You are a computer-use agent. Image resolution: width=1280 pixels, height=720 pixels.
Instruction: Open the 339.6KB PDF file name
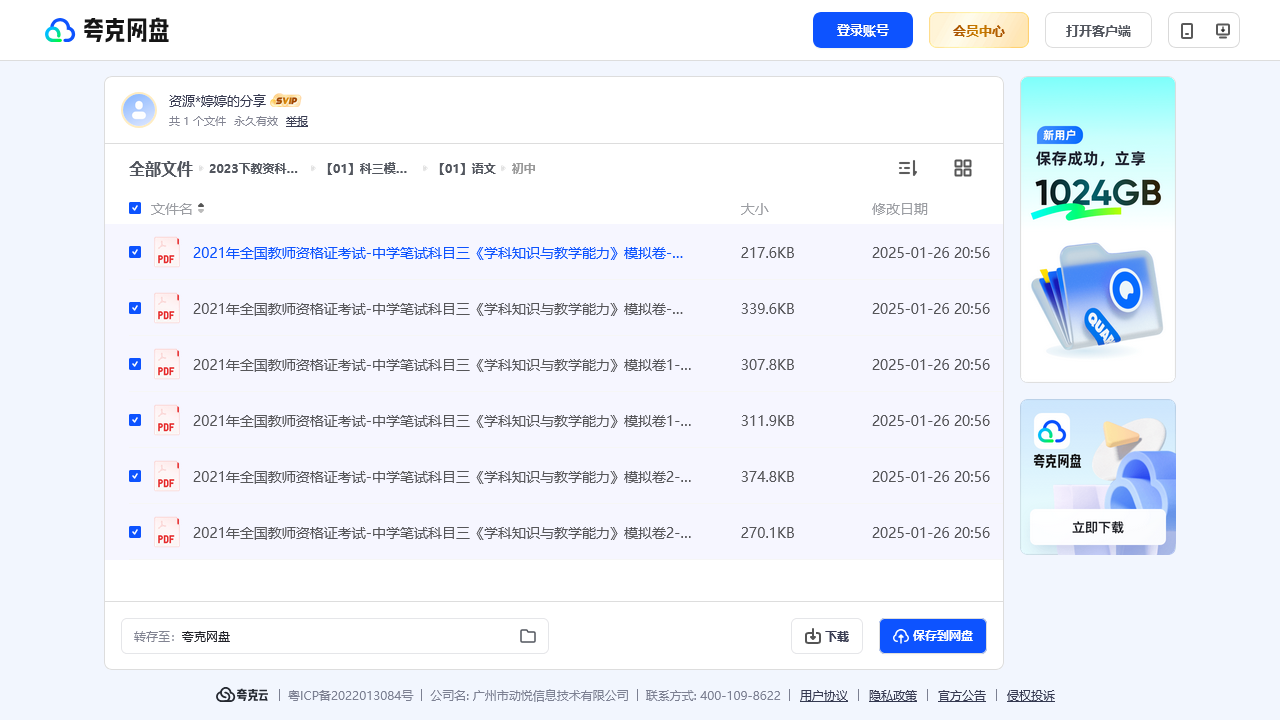tap(438, 309)
